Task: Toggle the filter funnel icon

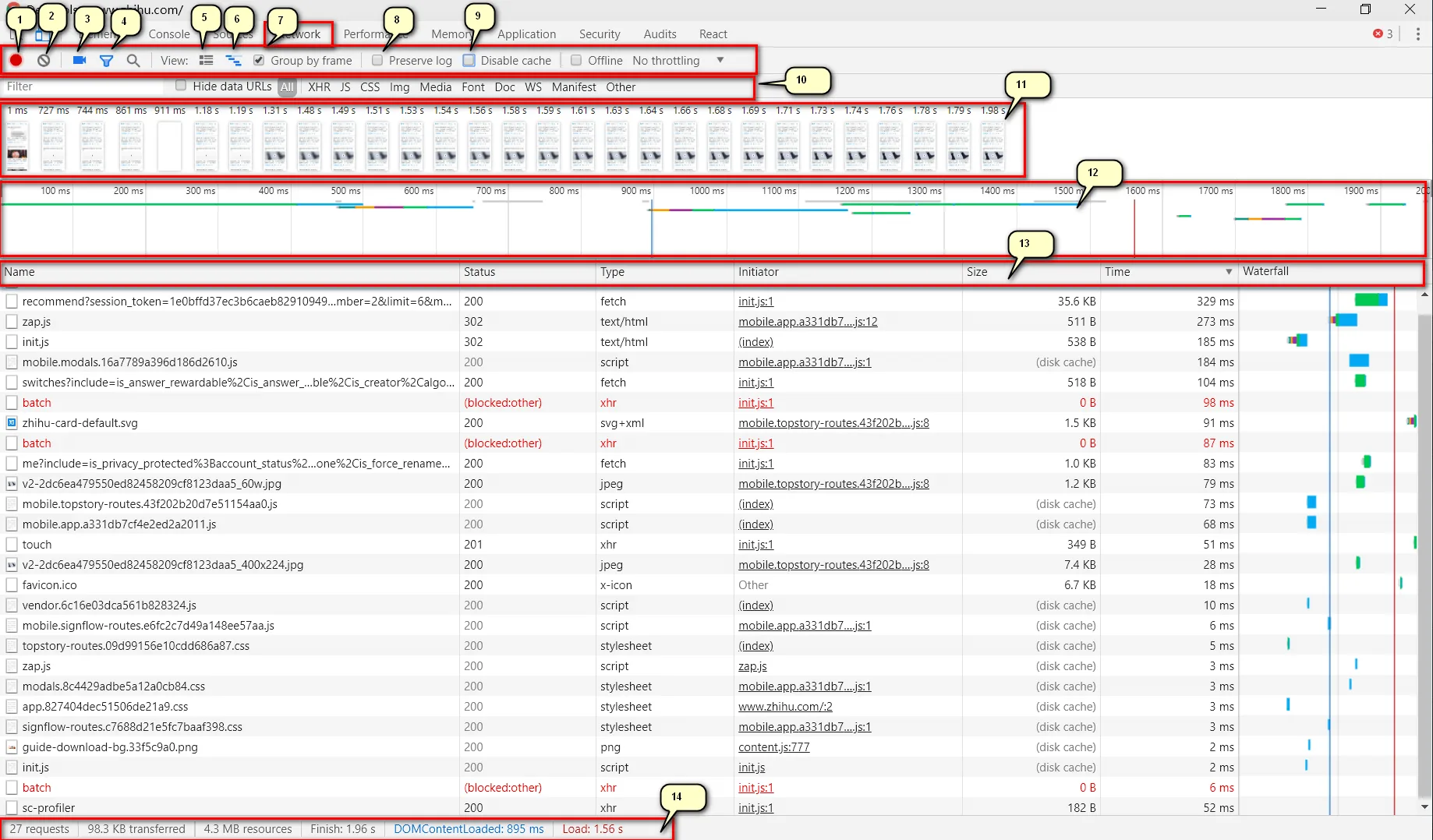Action: pyautogui.click(x=106, y=60)
